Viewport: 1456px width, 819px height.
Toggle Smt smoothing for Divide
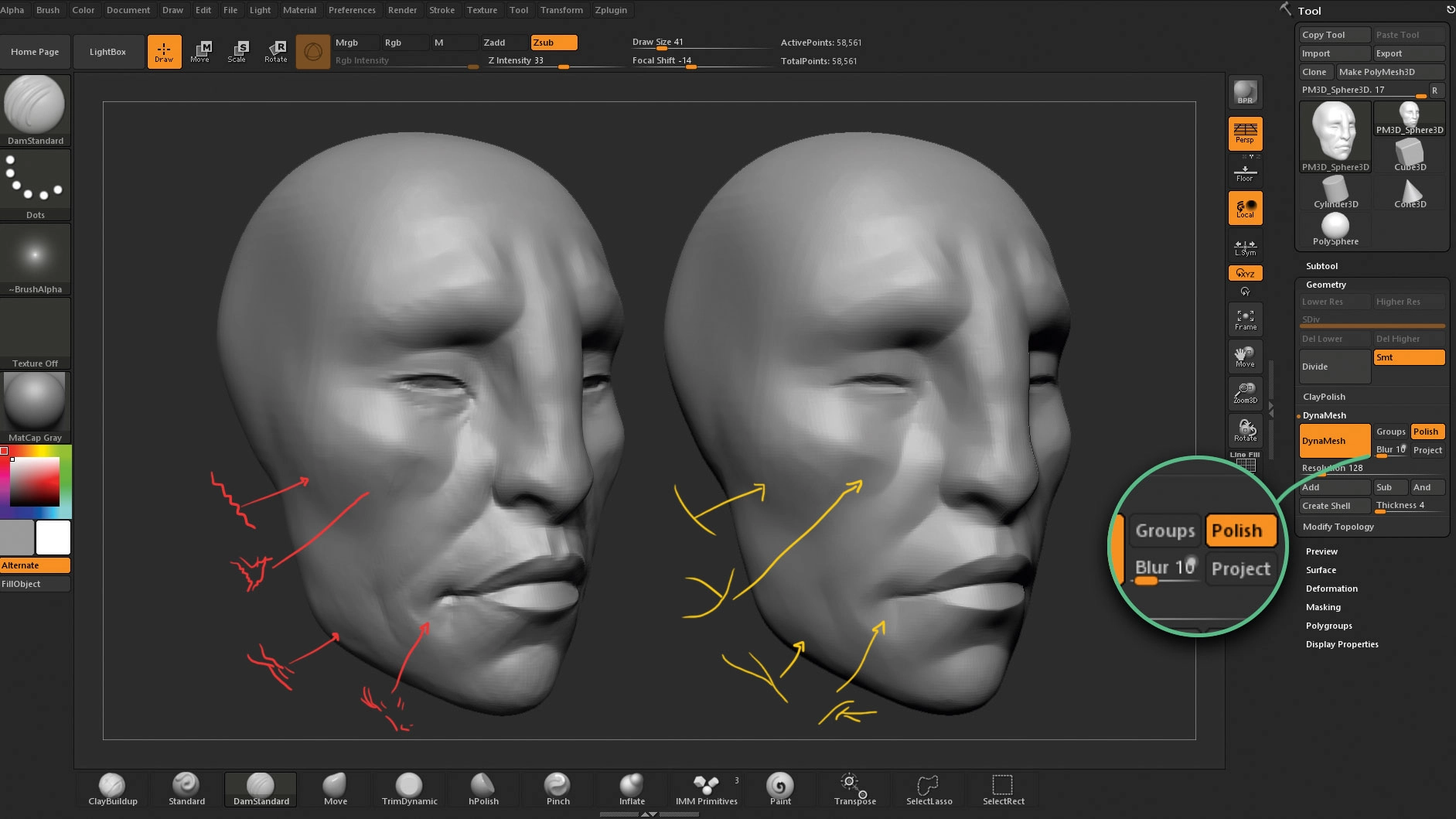(1409, 357)
